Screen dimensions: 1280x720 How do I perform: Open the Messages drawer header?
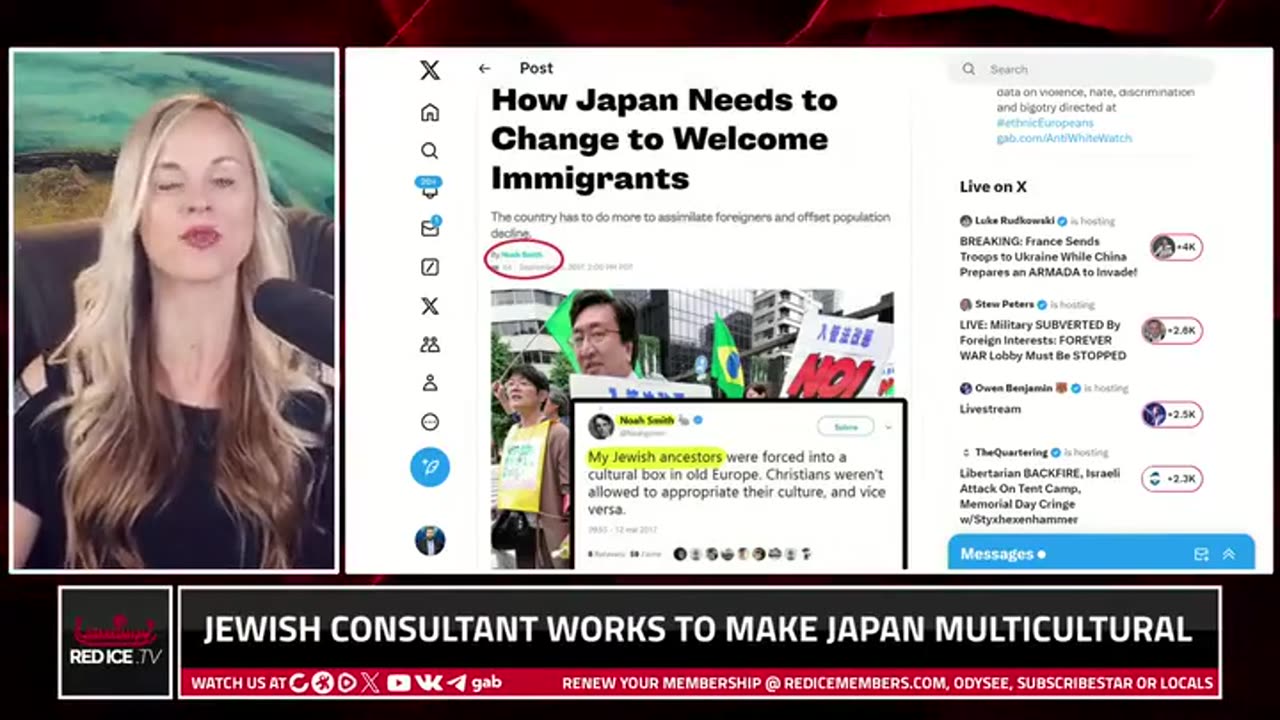point(1101,553)
